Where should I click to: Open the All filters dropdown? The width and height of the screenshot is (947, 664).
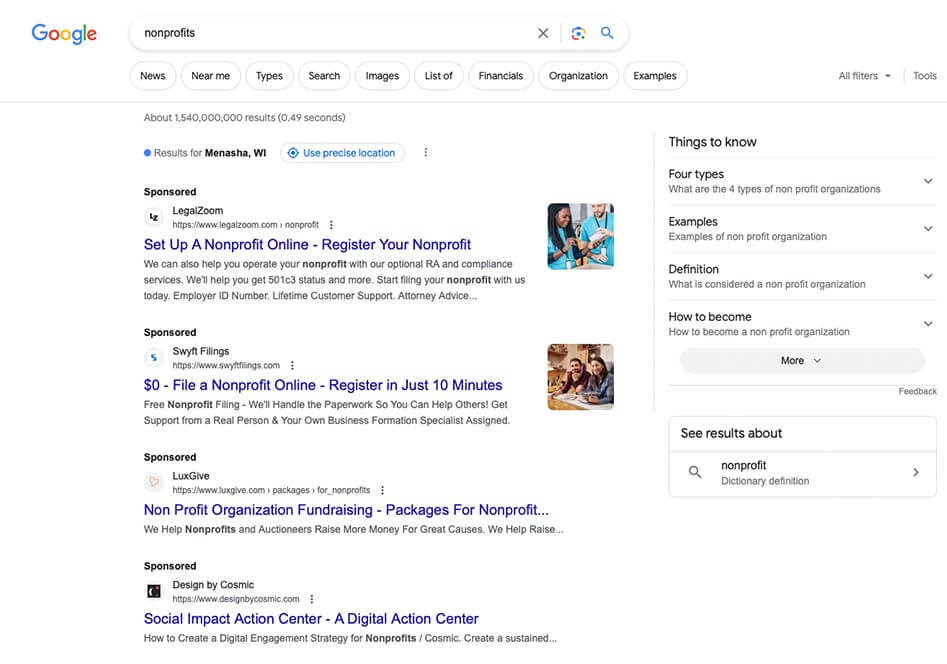(864, 76)
